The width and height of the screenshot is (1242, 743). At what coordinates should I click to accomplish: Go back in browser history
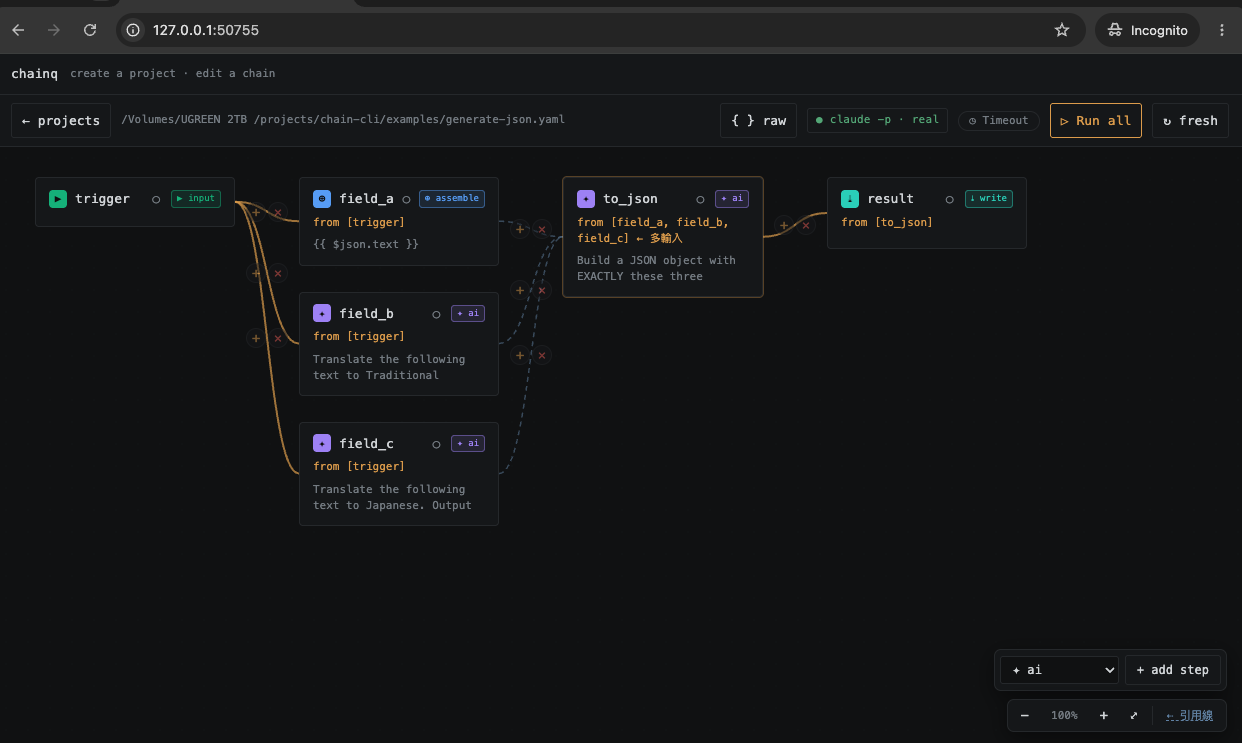(x=18, y=30)
